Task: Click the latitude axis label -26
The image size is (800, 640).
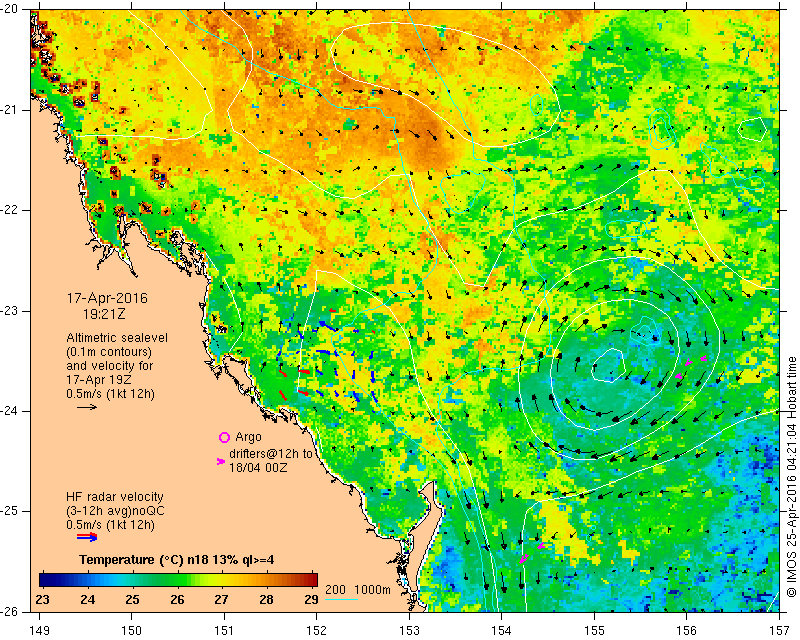Action: coord(11,612)
